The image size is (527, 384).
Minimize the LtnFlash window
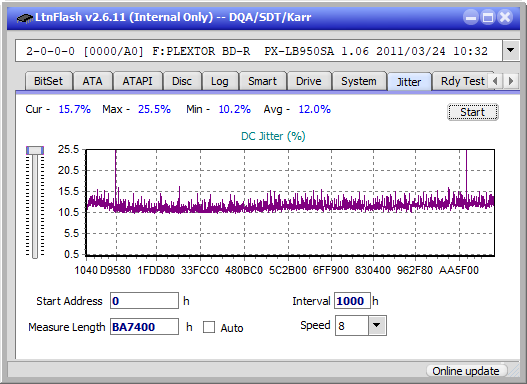coord(471,17)
